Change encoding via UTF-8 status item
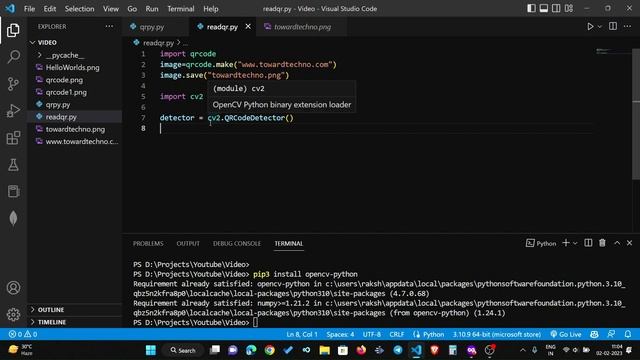 372,334
